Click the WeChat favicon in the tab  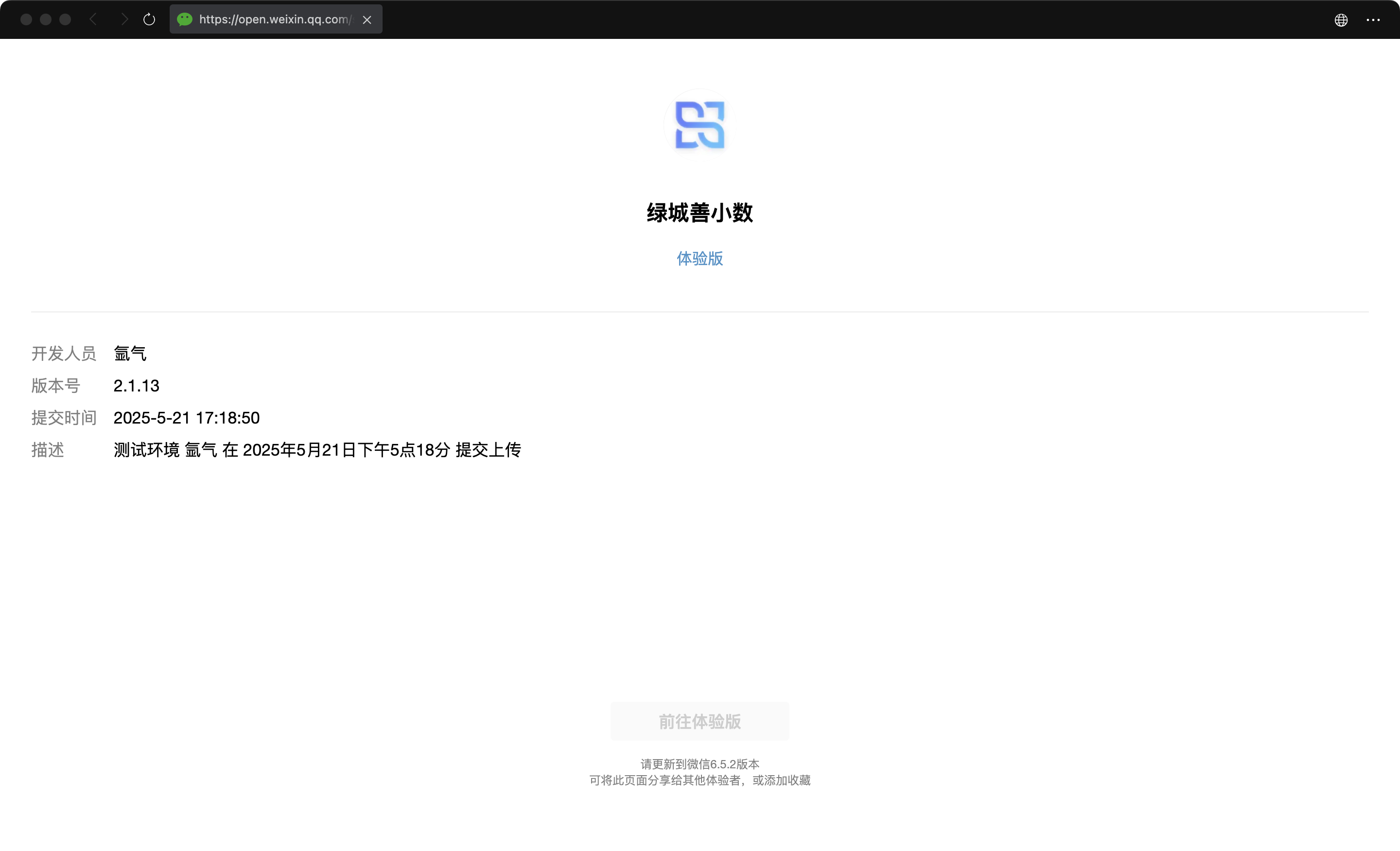coord(185,19)
